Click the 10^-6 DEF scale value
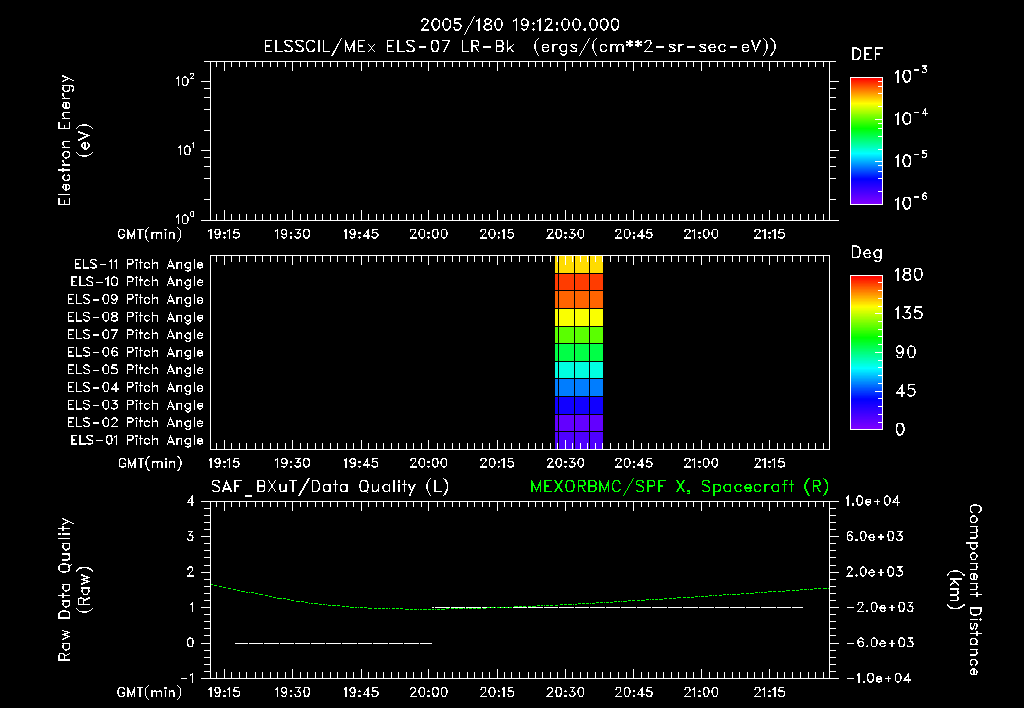This screenshot has height=708, width=1024. tap(910, 202)
